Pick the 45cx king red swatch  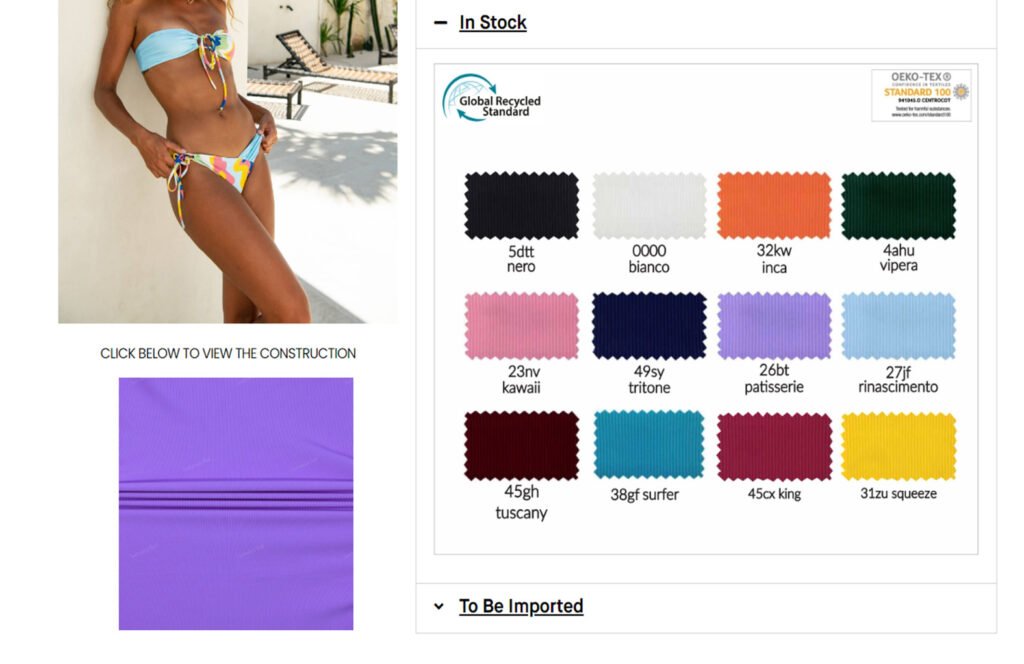click(x=774, y=447)
